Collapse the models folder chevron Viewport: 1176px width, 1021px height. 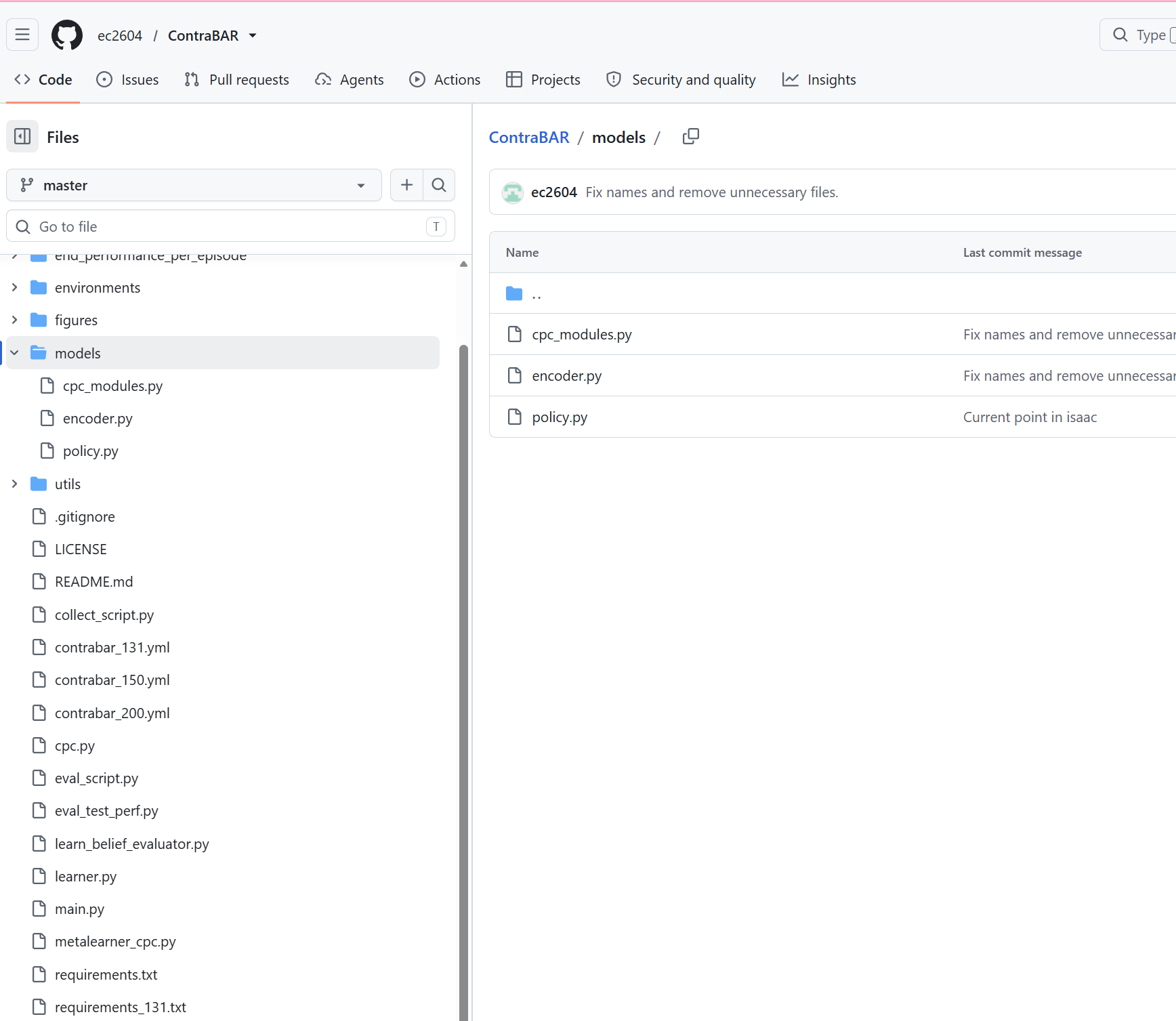[14, 353]
